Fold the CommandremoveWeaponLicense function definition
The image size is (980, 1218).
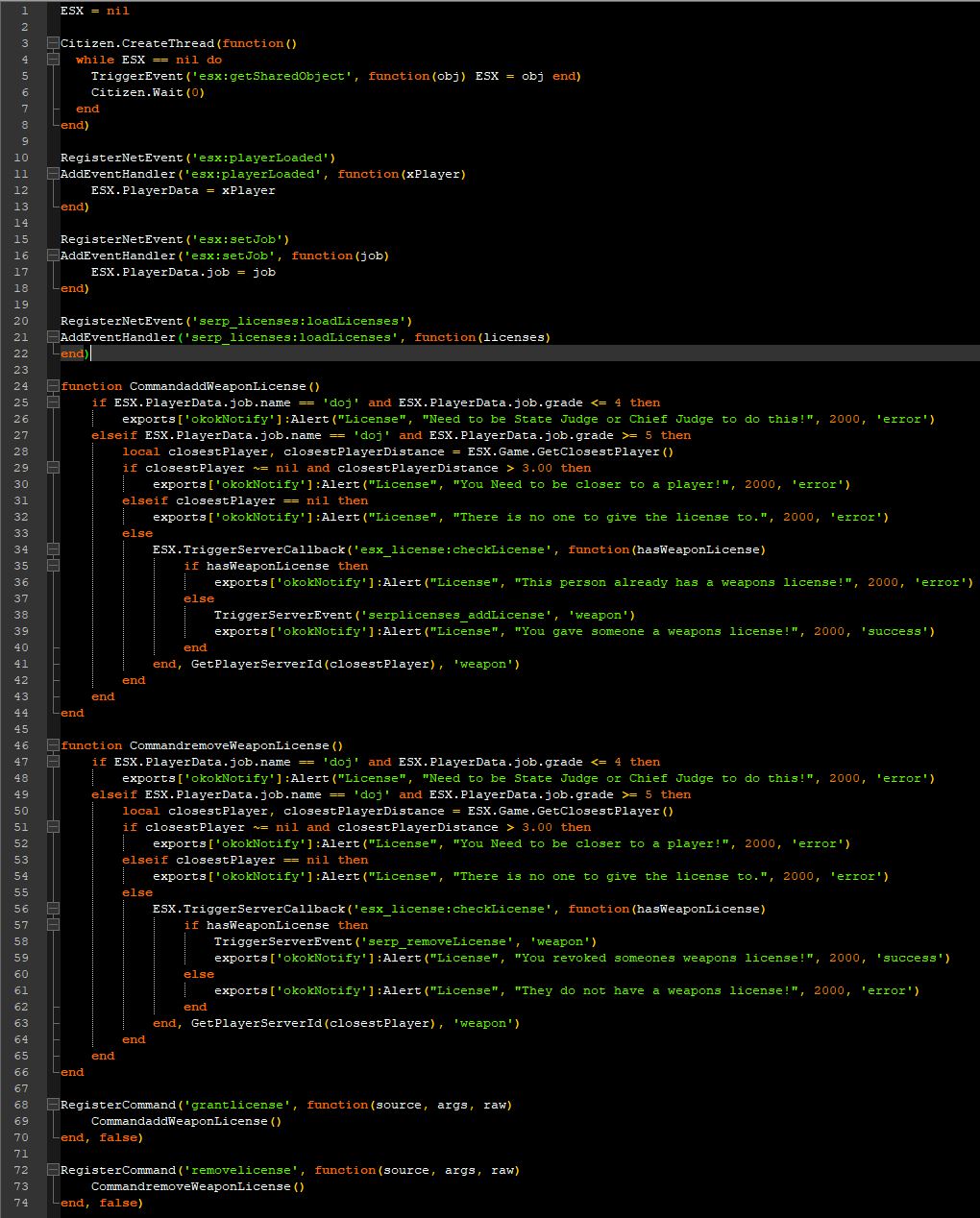pyautogui.click(x=53, y=745)
